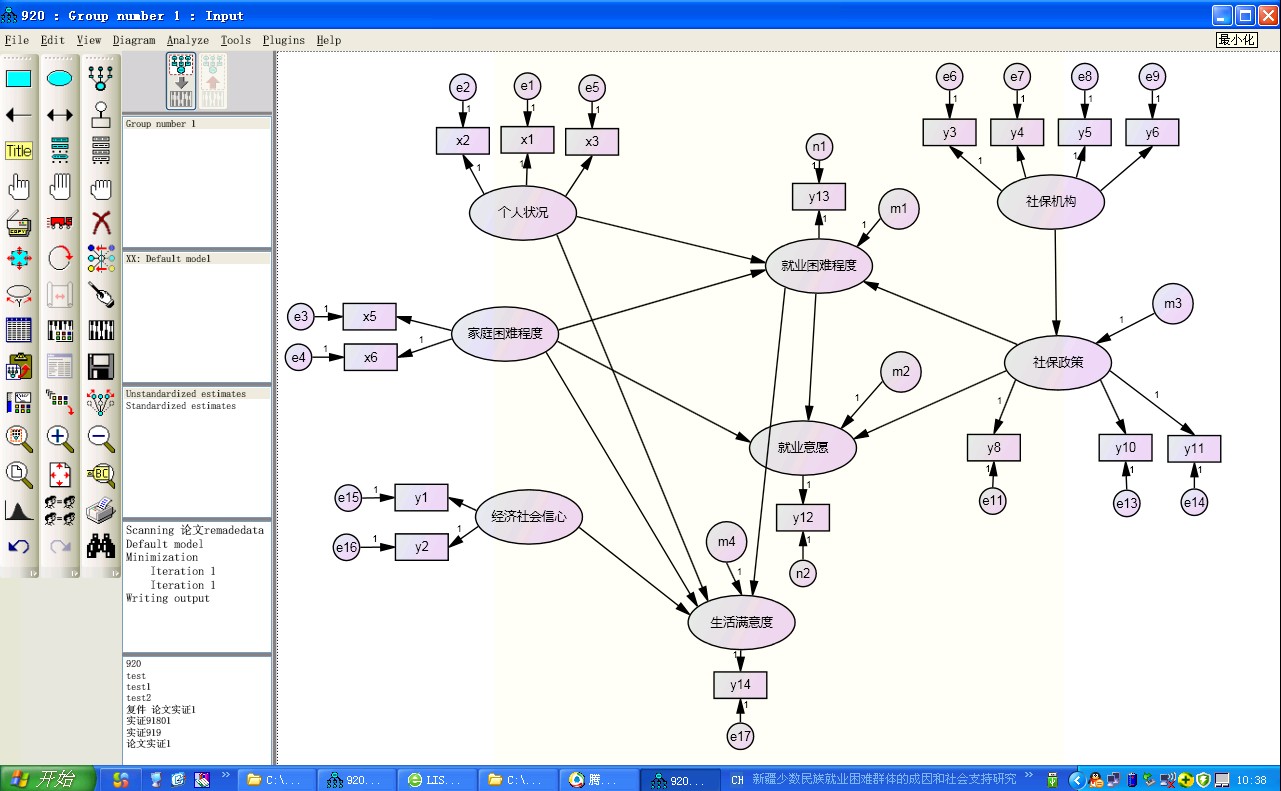Open the Edit menu
1281x791 pixels.
coord(53,40)
